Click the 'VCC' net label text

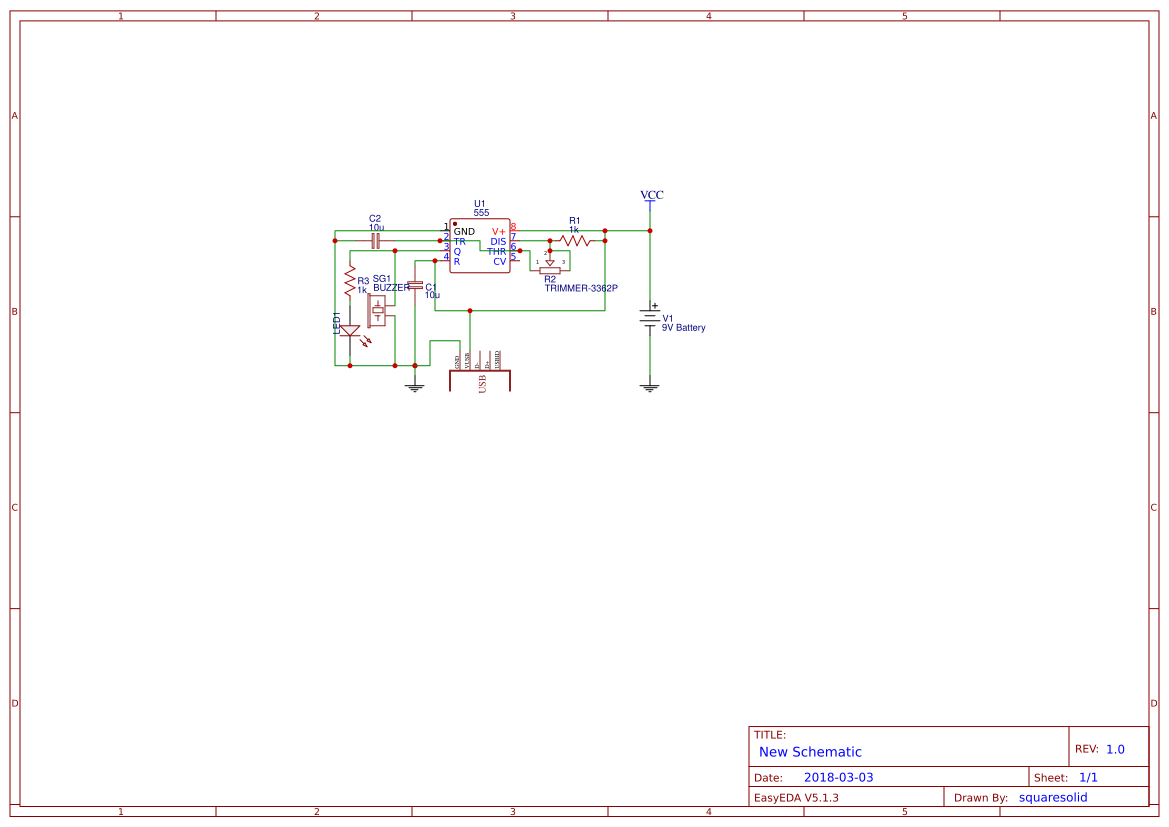(652, 195)
